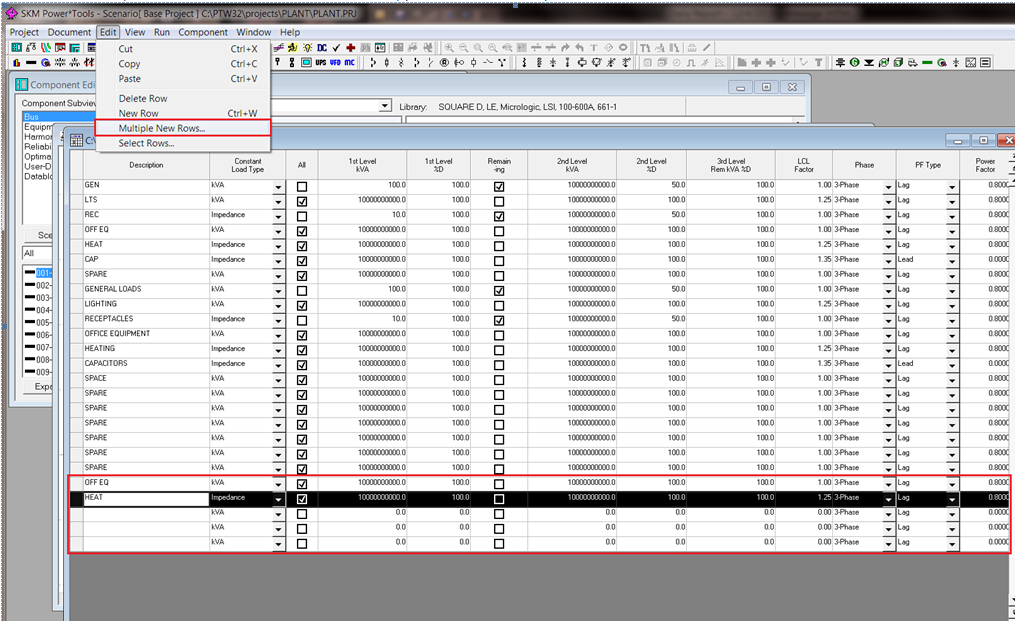This screenshot has width=1015, height=621.
Task: Select Delete Row in the Edit menu
Action: tap(143, 98)
